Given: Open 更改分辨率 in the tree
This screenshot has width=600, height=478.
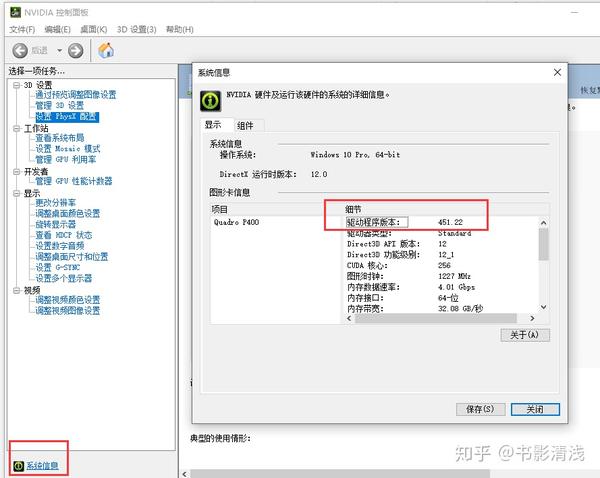Looking at the screenshot, I should [x=55, y=202].
